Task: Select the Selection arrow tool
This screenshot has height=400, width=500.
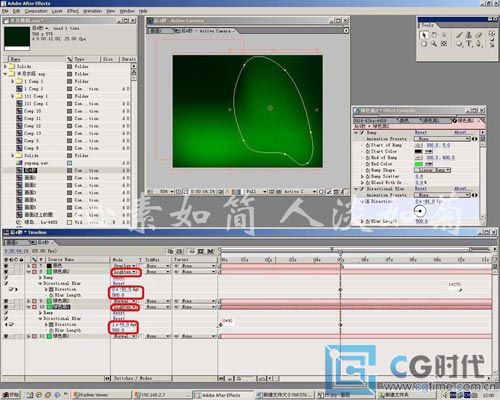Action: click(x=424, y=35)
